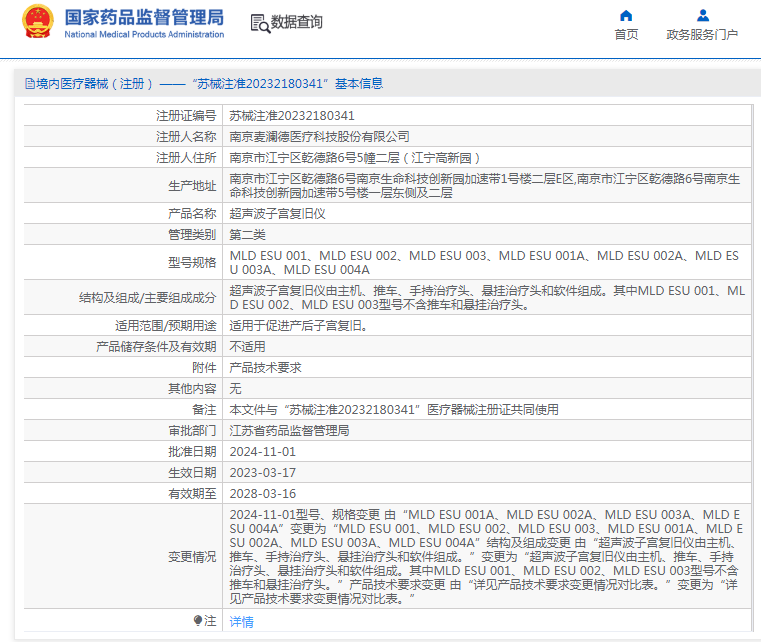761x642 pixels.
Task: Click the lightbulb icon beside 注
Action: [x=198, y=620]
